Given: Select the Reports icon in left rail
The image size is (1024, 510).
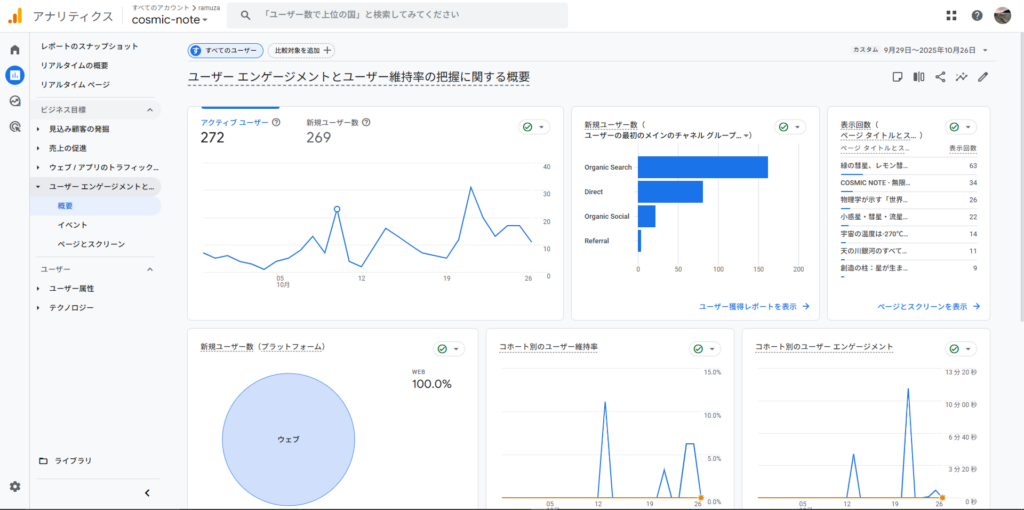Looking at the screenshot, I should point(15,75).
